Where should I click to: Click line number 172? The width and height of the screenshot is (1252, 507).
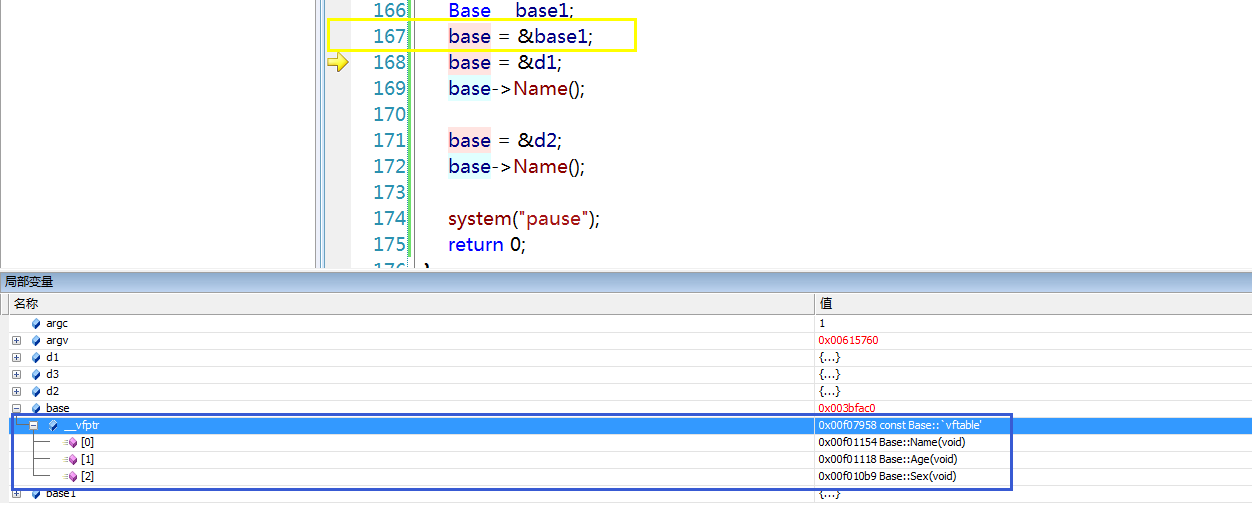(x=389, y=167)
